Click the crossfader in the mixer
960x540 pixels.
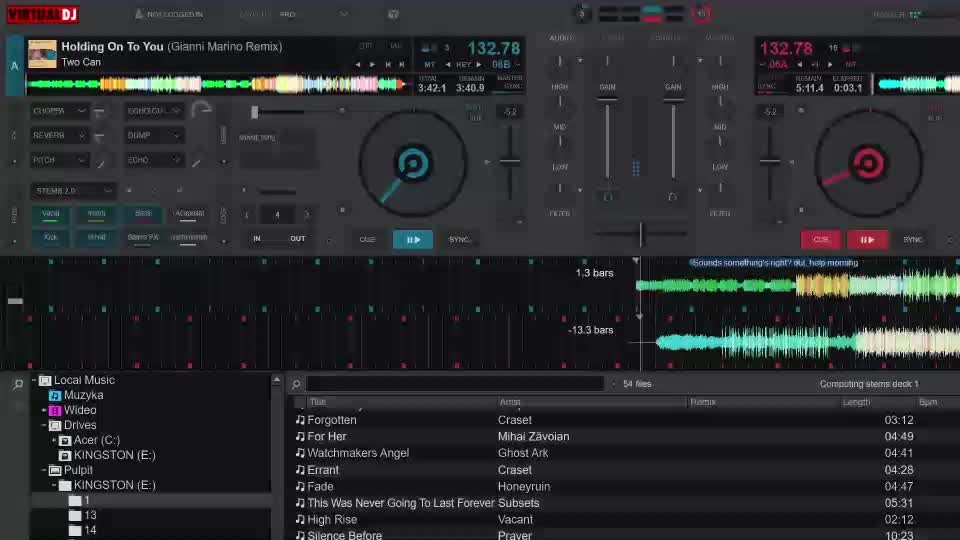pyautogui.click(x=641, y=233)
